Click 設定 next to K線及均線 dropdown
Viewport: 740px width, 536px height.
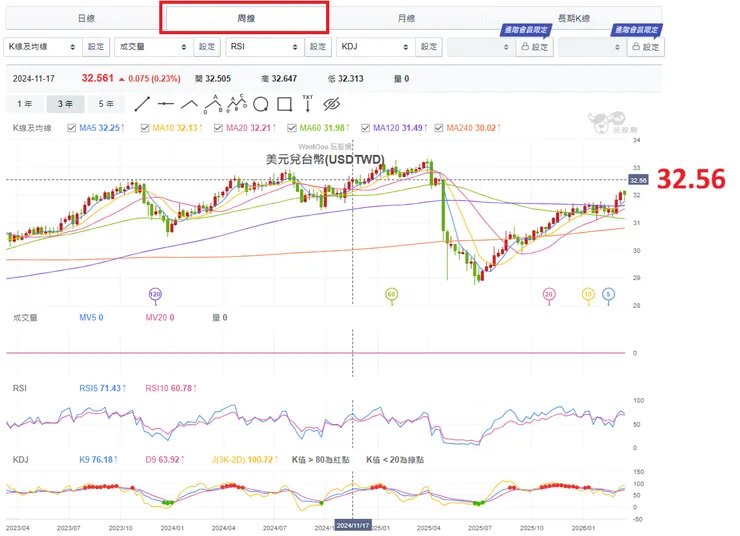(96, 47)
